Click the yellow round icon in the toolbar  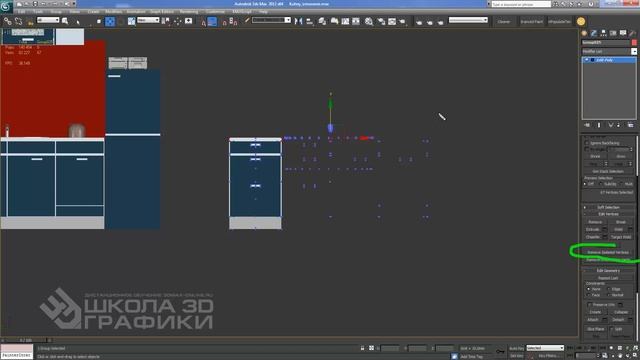click(x=581, y=21)
